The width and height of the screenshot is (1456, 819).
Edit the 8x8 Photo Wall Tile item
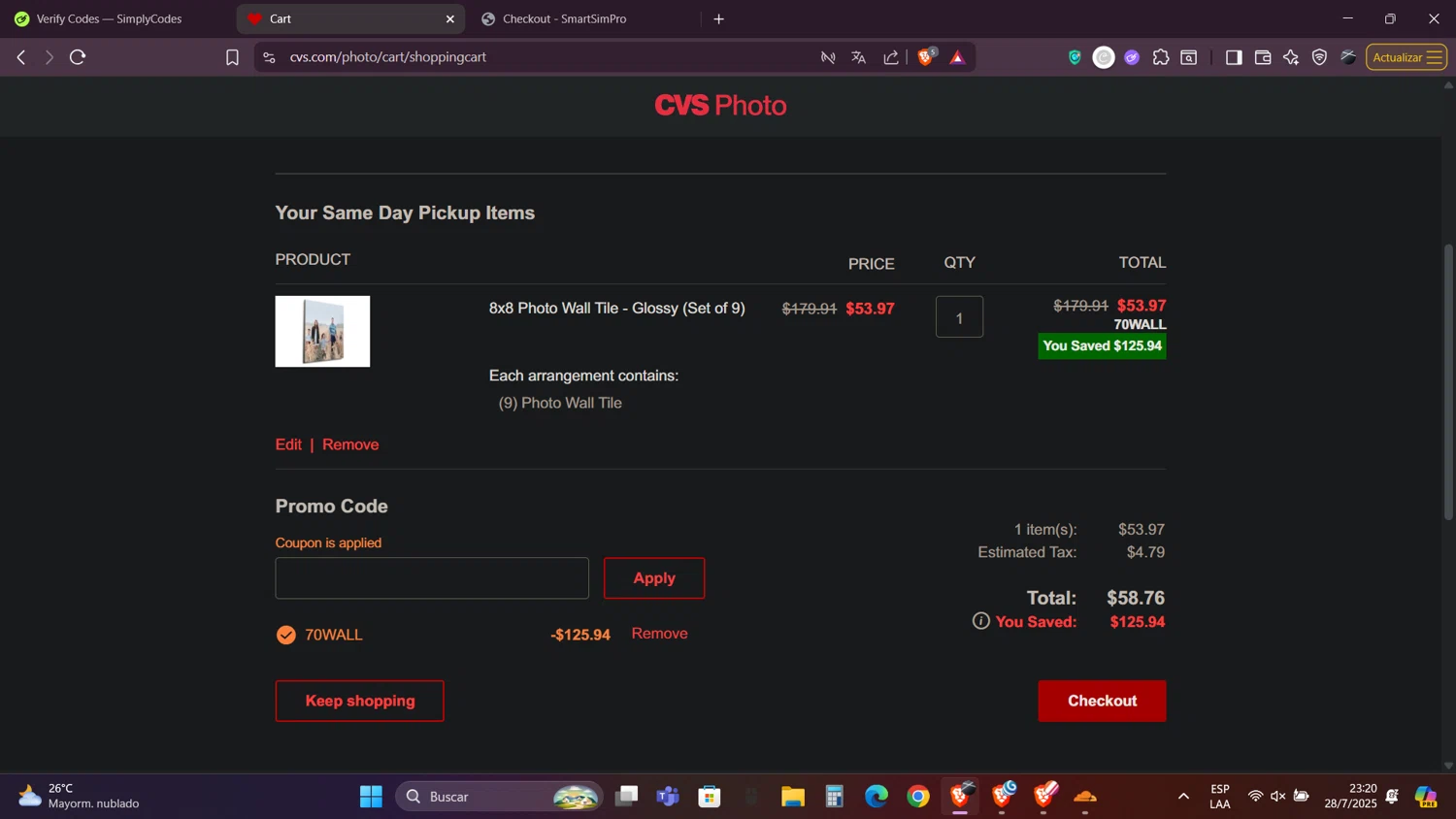pos(288,444)
